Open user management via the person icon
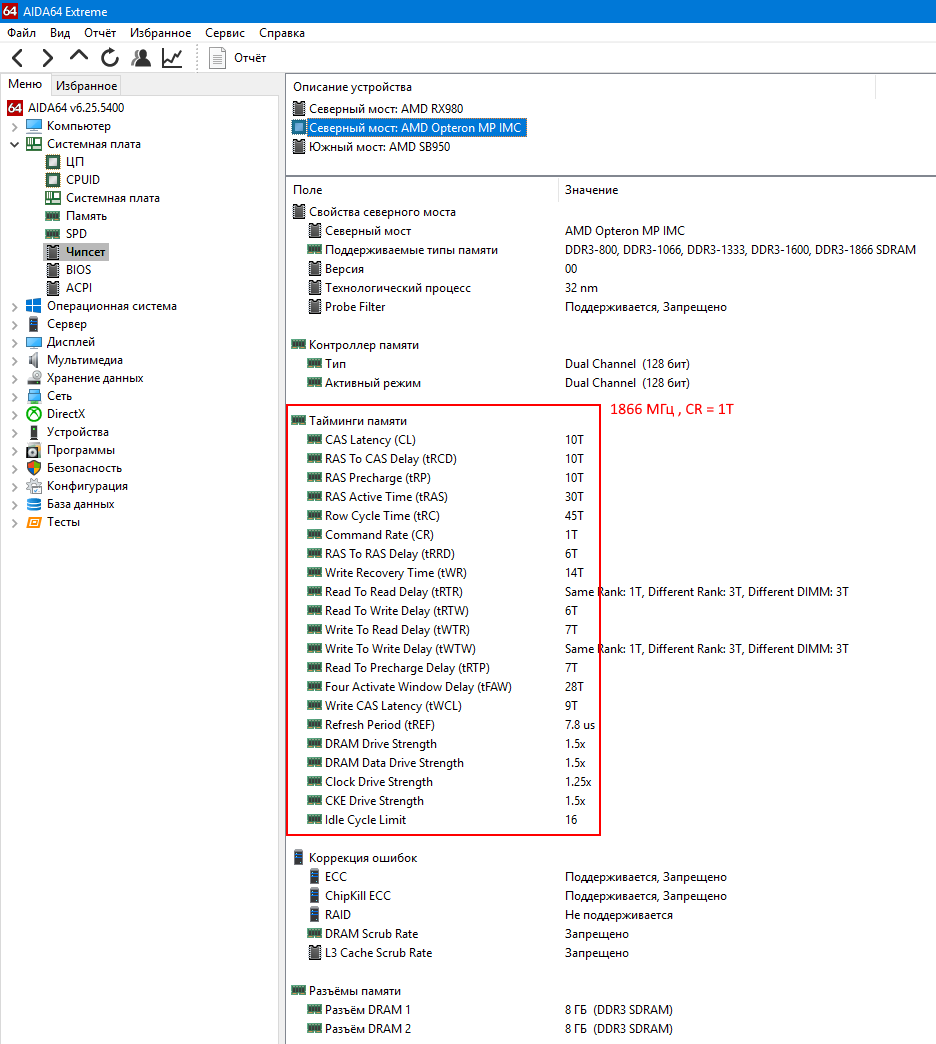This screenshot has height=1044, width=936. coord(140,58)
